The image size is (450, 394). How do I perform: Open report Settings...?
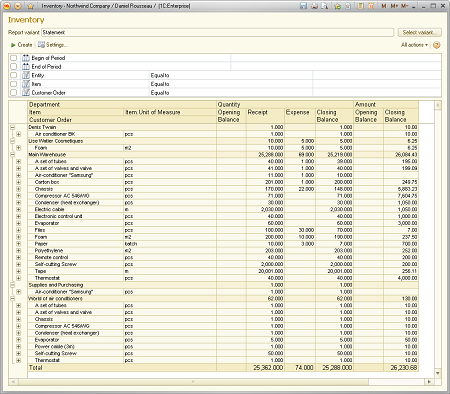53,45
